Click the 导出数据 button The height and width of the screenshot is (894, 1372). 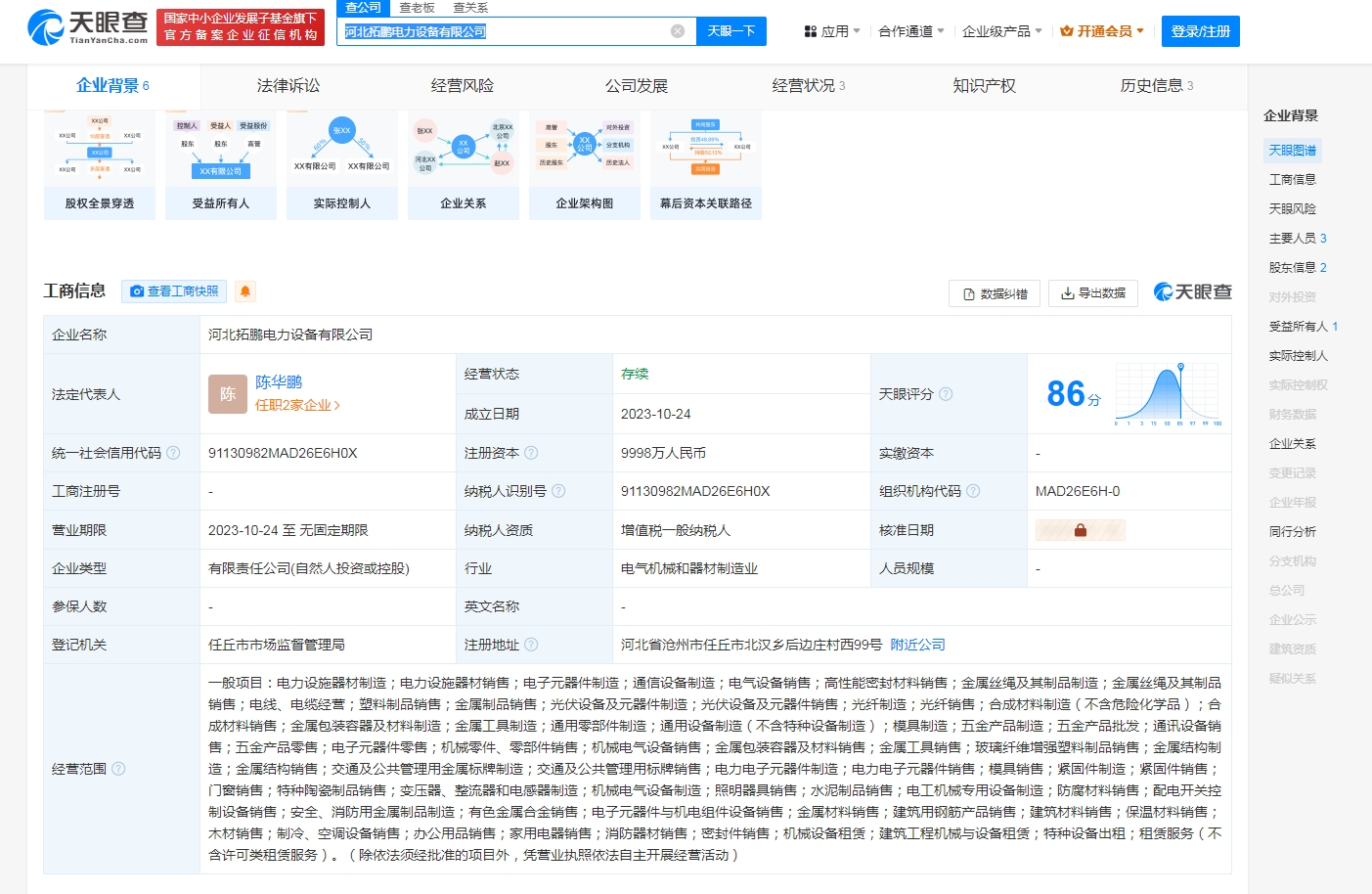(1093, 293)
